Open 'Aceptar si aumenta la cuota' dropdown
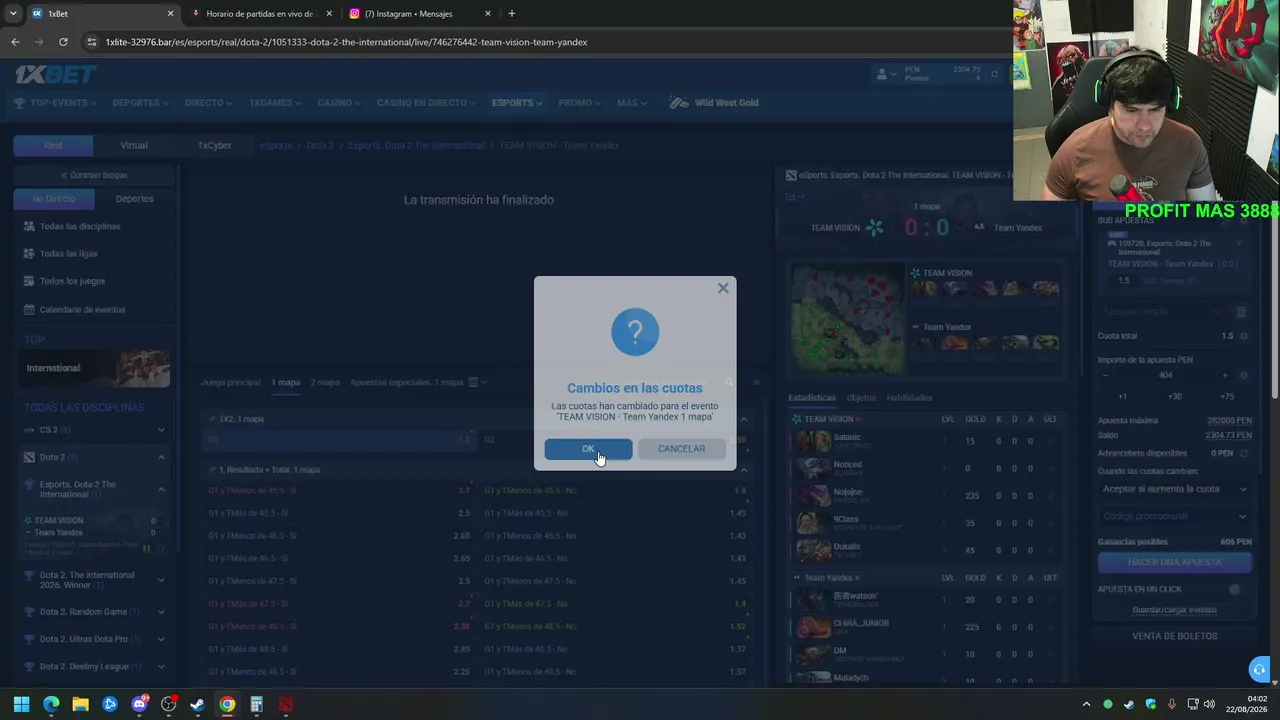 coord(1174,489)
